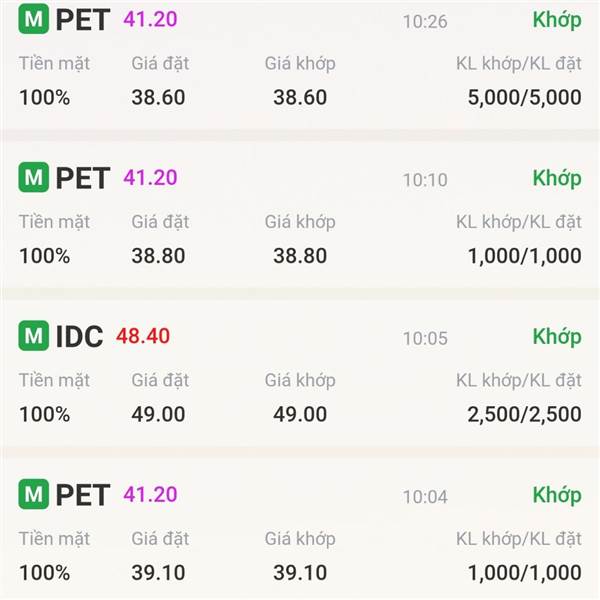Click the 38.80 value under Giá đặt
This screenshot has height=600, width=600.
[158, 256]
